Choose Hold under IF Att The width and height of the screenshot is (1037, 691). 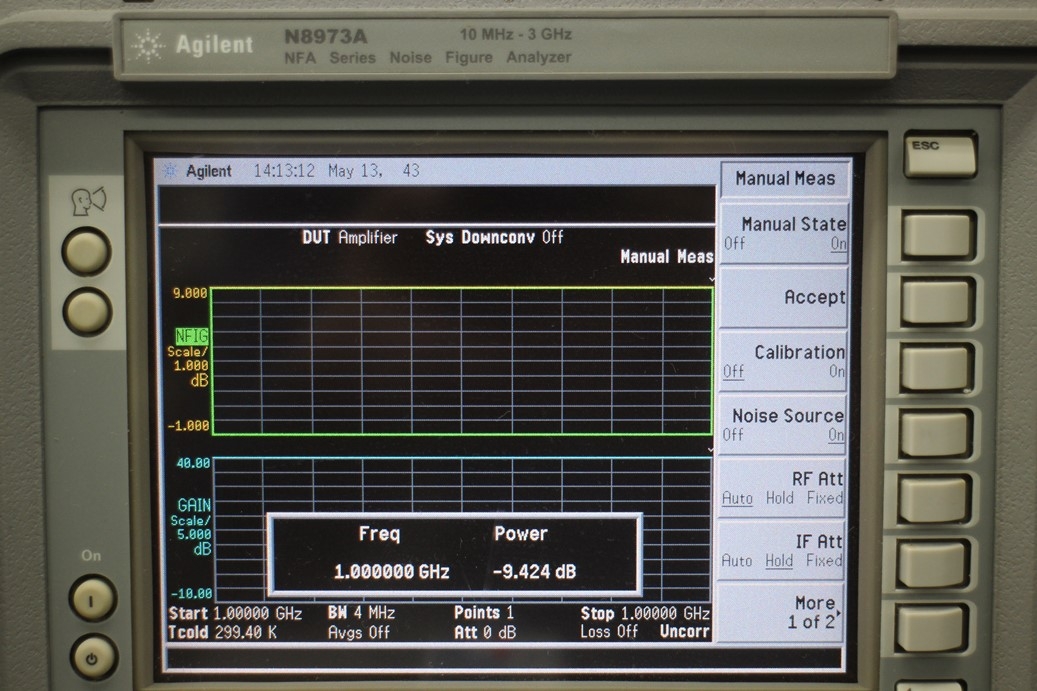click(779, 561)
